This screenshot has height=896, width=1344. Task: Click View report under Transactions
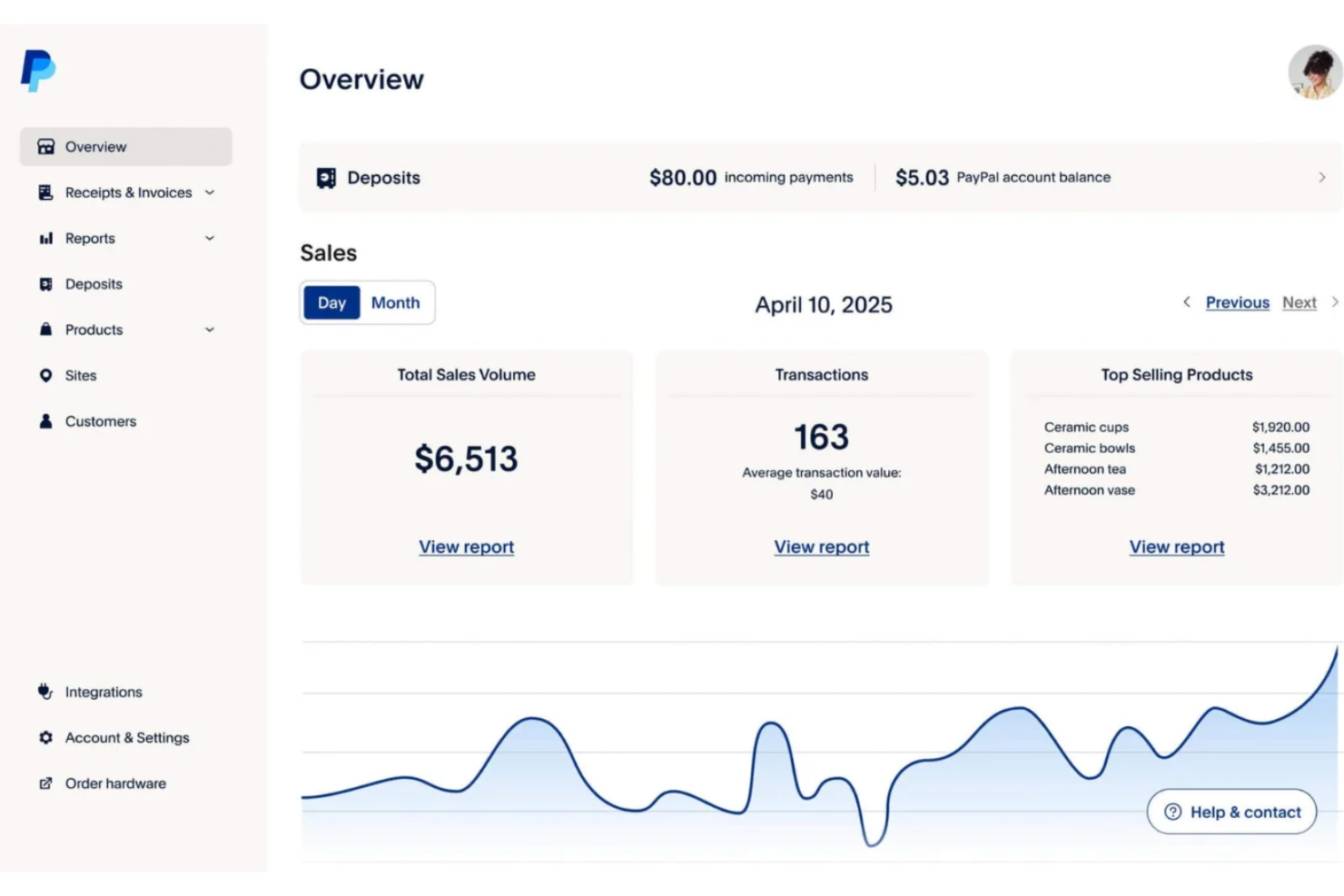tap(821, 546)
